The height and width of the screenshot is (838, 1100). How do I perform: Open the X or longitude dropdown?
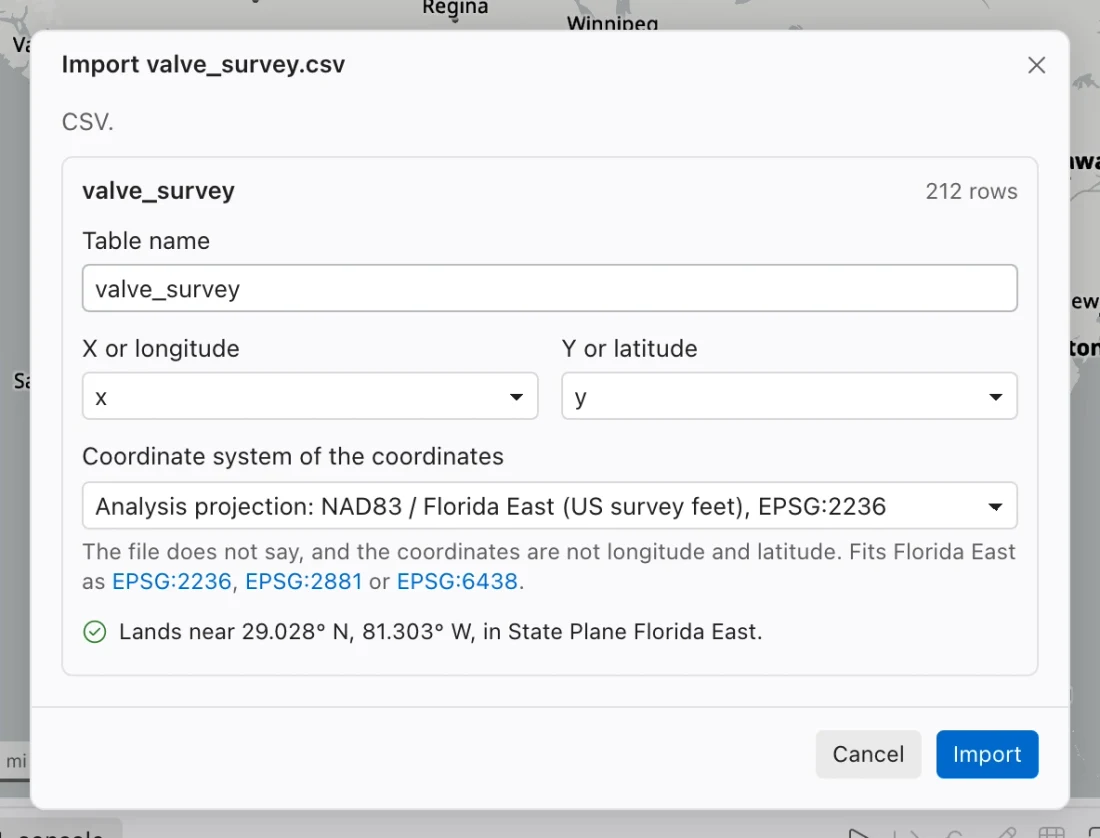[309, 396]
